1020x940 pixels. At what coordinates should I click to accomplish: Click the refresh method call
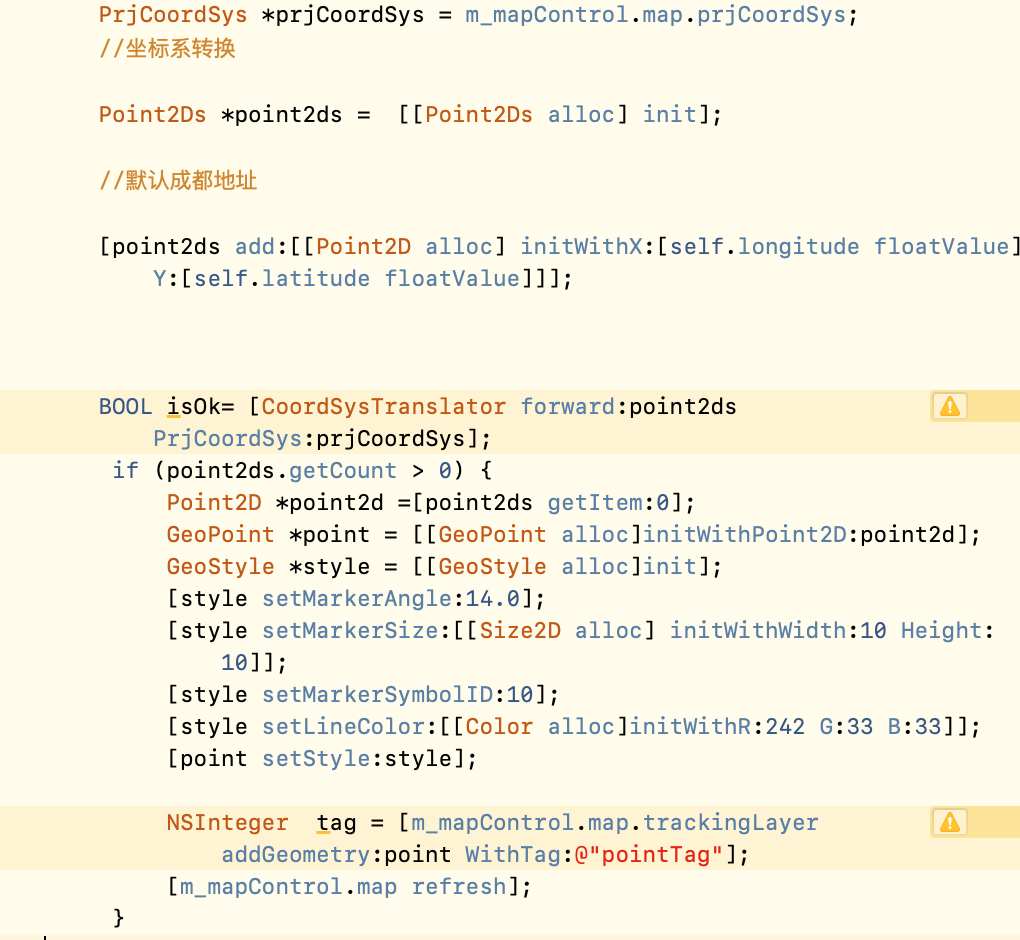point(458,886)
